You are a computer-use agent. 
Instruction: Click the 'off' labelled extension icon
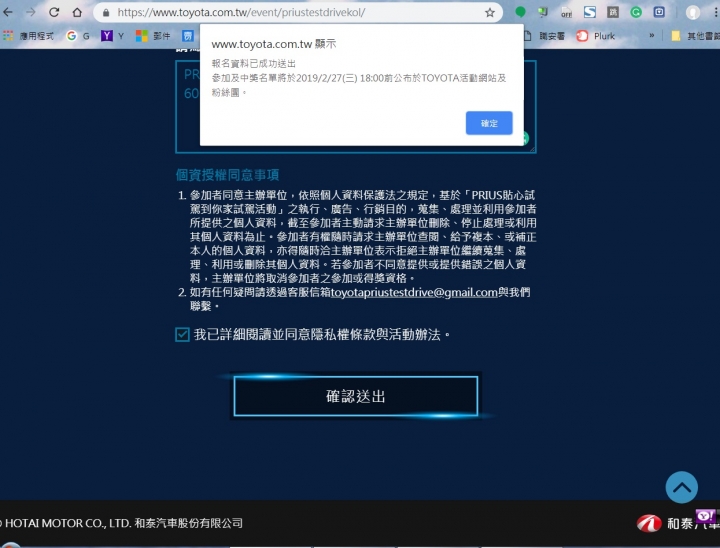(567, 13)
